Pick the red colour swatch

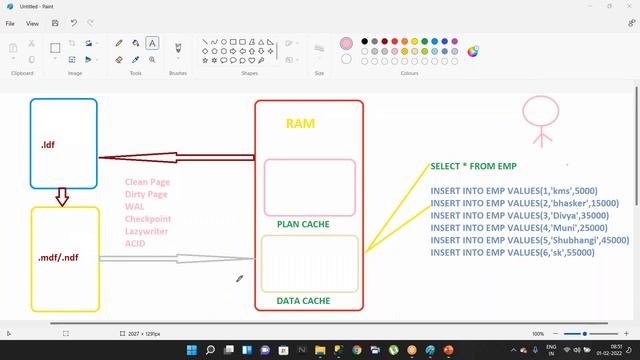click(x=395, y=41)
